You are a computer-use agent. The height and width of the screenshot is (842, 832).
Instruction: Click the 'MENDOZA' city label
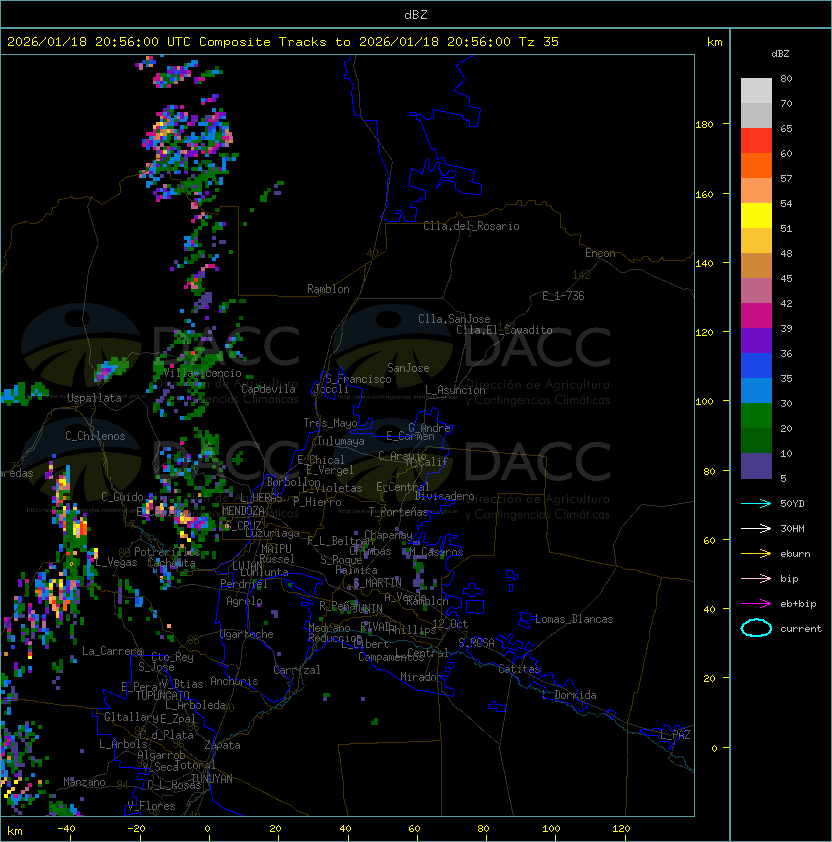(243, 511)
